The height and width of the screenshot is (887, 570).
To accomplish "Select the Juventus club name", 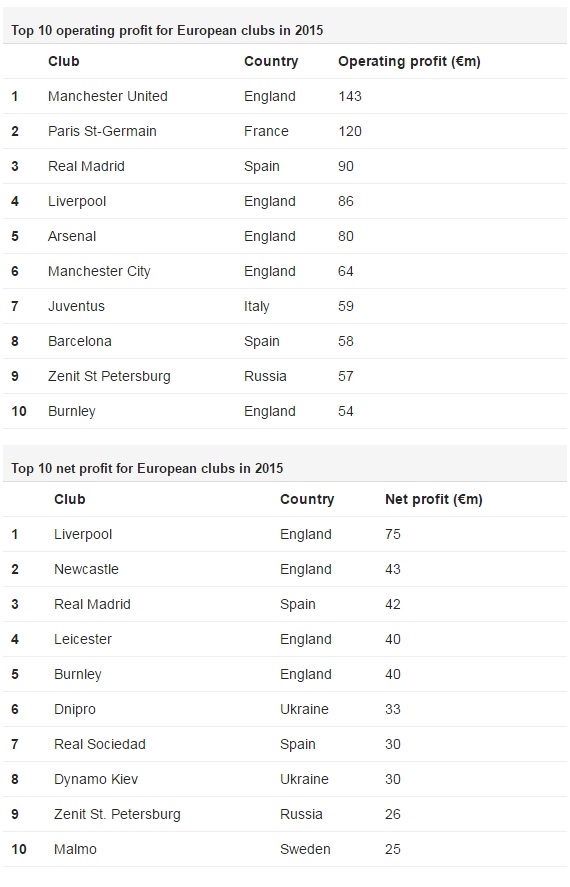I will 76,307.
